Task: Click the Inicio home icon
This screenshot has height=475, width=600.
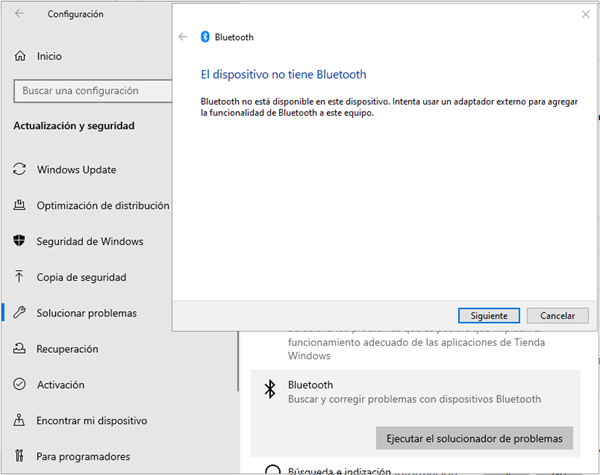Action: click(20, 56)
